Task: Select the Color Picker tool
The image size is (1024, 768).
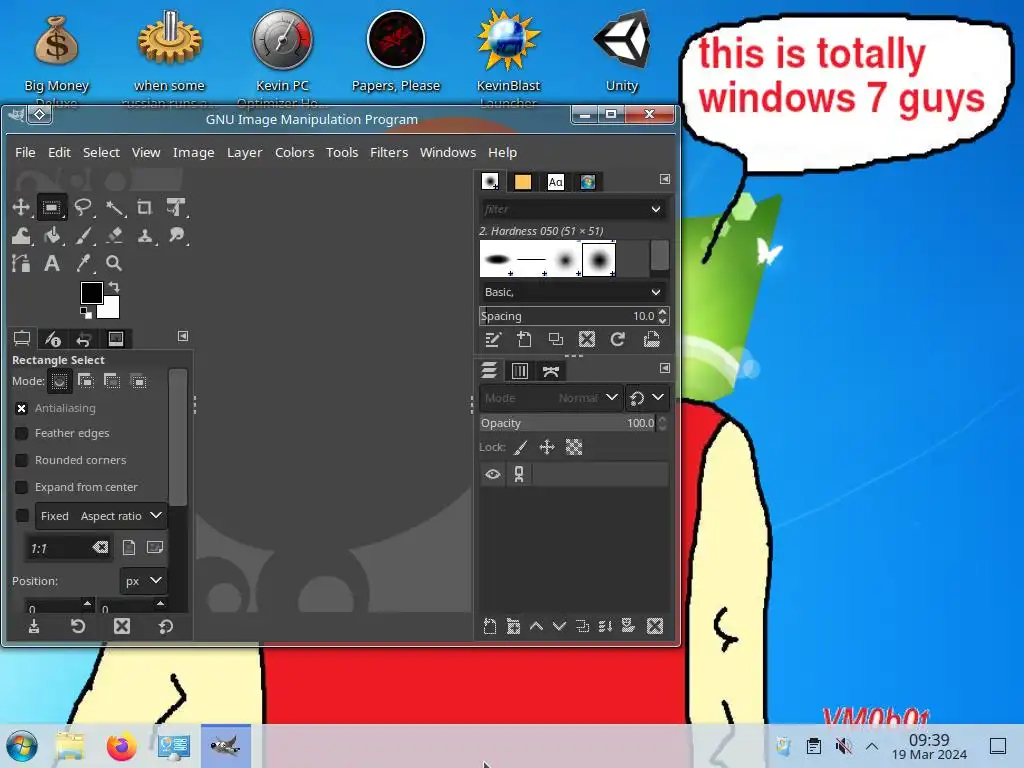Action: 83,263
